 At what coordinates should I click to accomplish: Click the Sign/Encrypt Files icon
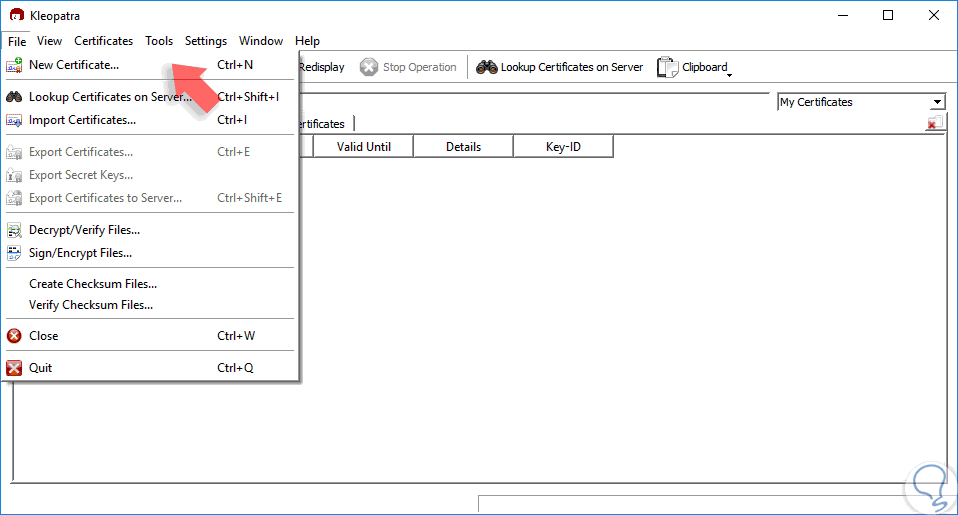[14, 253]
